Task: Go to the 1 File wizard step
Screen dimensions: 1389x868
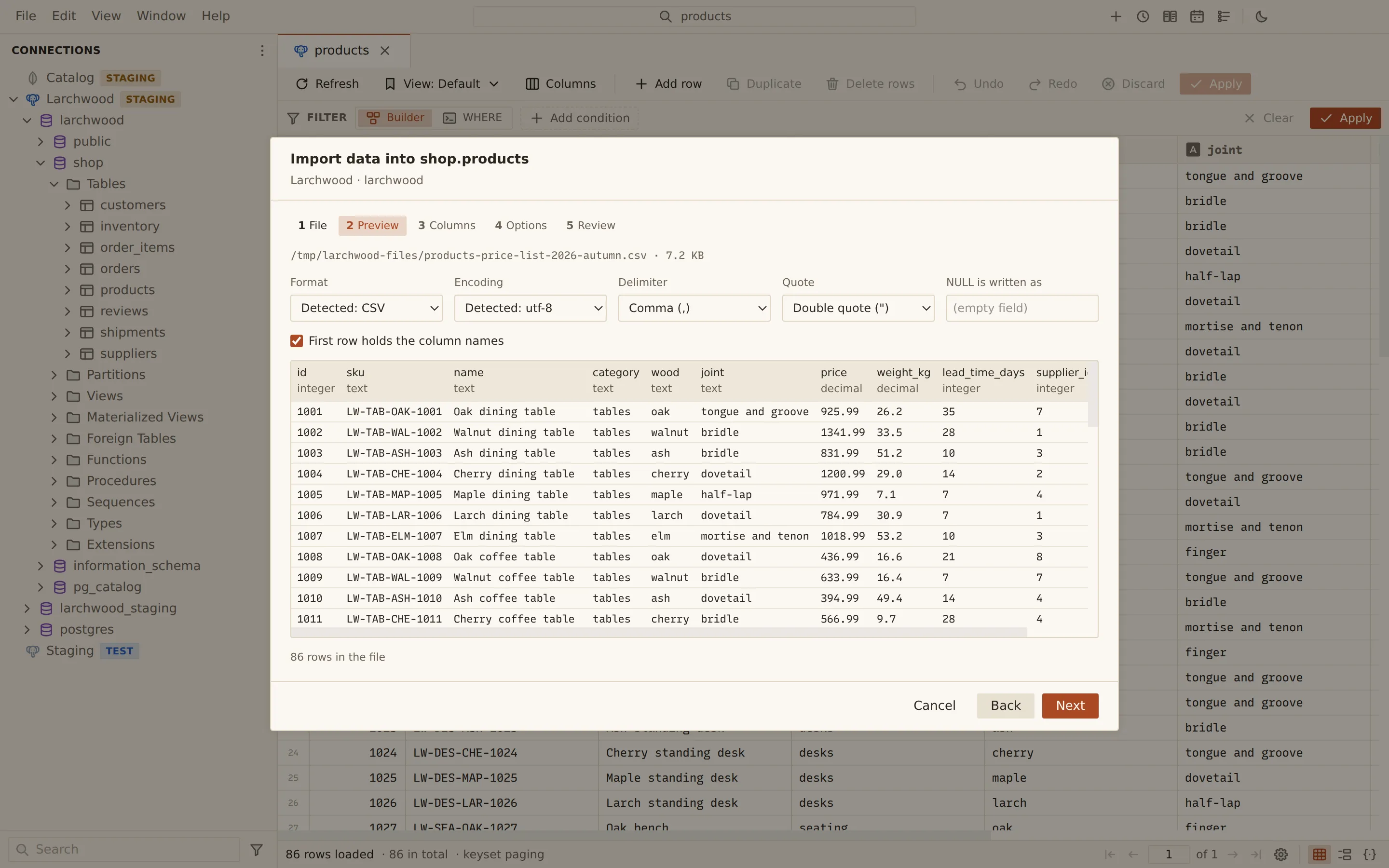Action: [312, 226]
